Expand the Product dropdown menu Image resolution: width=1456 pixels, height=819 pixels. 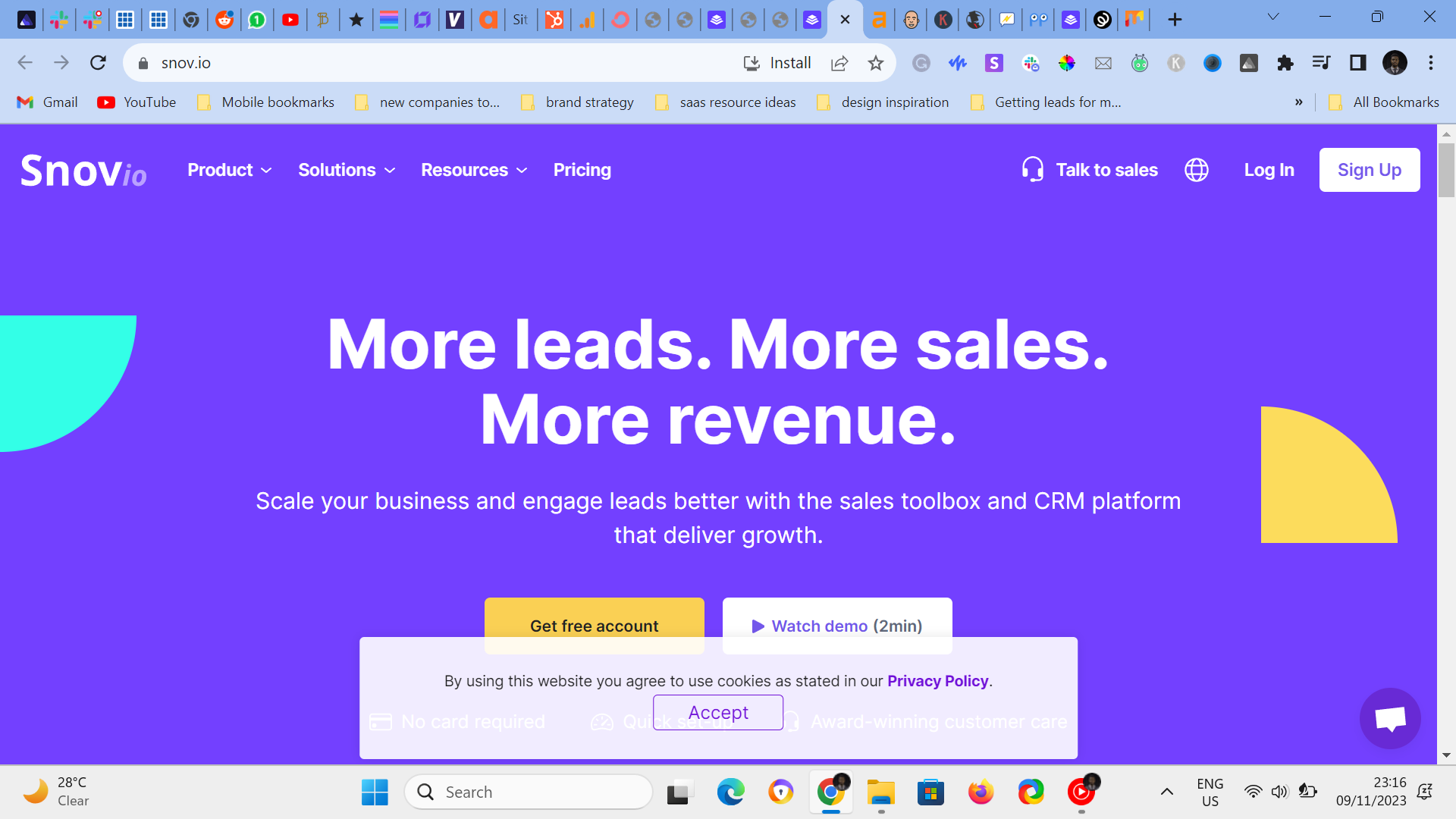[230, 170]
